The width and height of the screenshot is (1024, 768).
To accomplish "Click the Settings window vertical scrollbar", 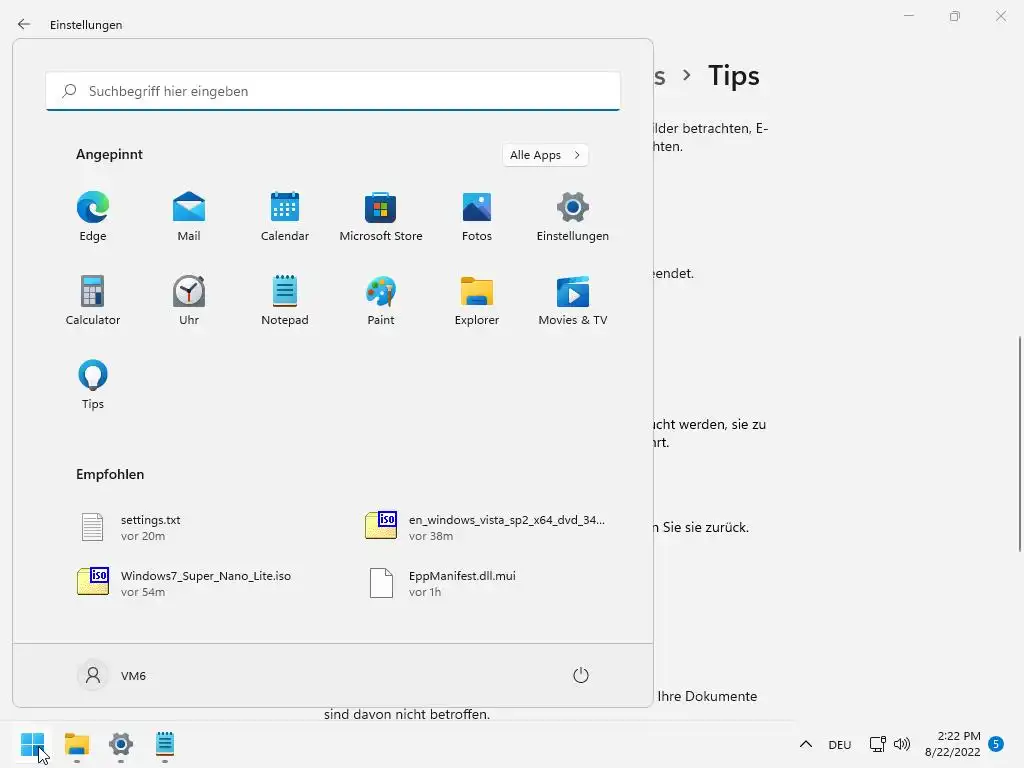I will pyautogui.click(x=1019, y=444).
